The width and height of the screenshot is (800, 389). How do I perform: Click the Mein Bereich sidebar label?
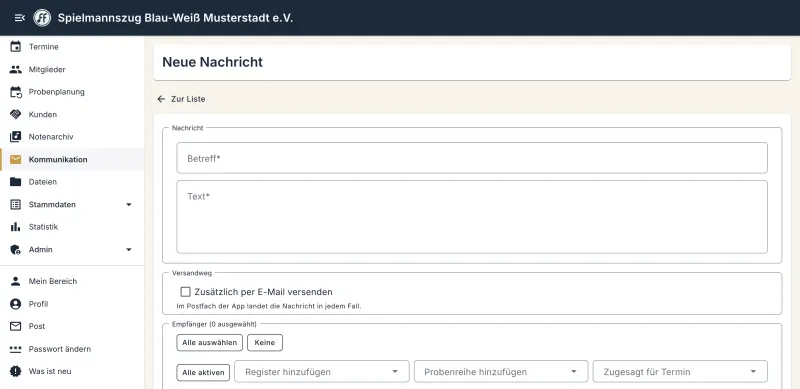(x=53, y=281)
